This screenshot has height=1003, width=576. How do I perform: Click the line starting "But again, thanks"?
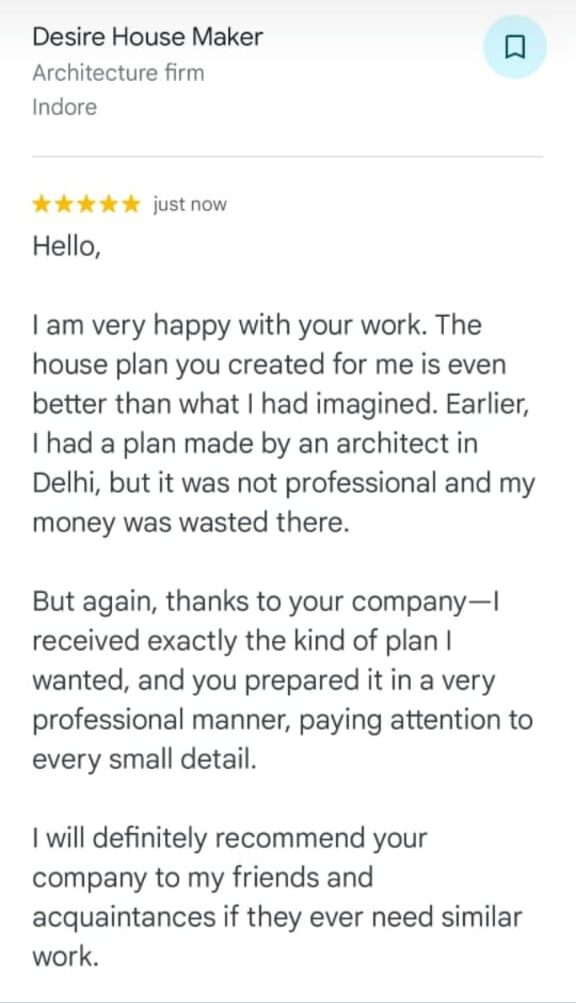tap(266, 603)
